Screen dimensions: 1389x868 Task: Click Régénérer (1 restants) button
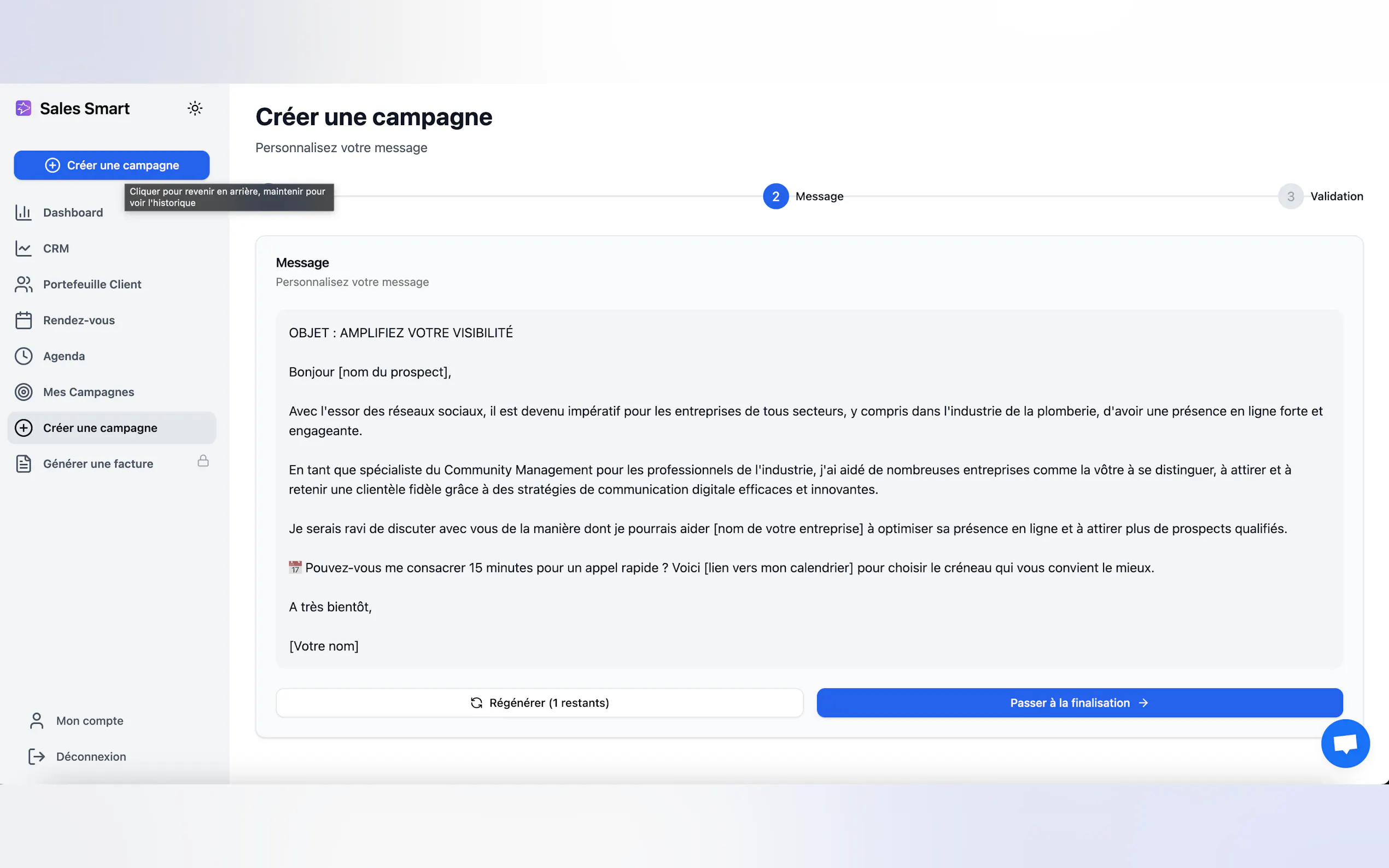[539, 703]
